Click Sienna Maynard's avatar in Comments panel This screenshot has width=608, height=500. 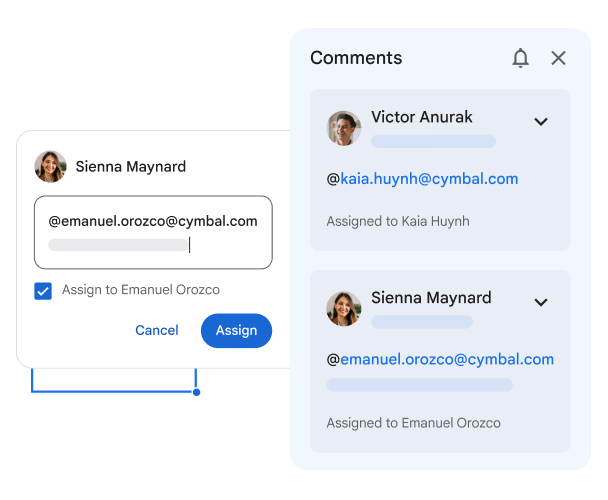coord(344,308)
